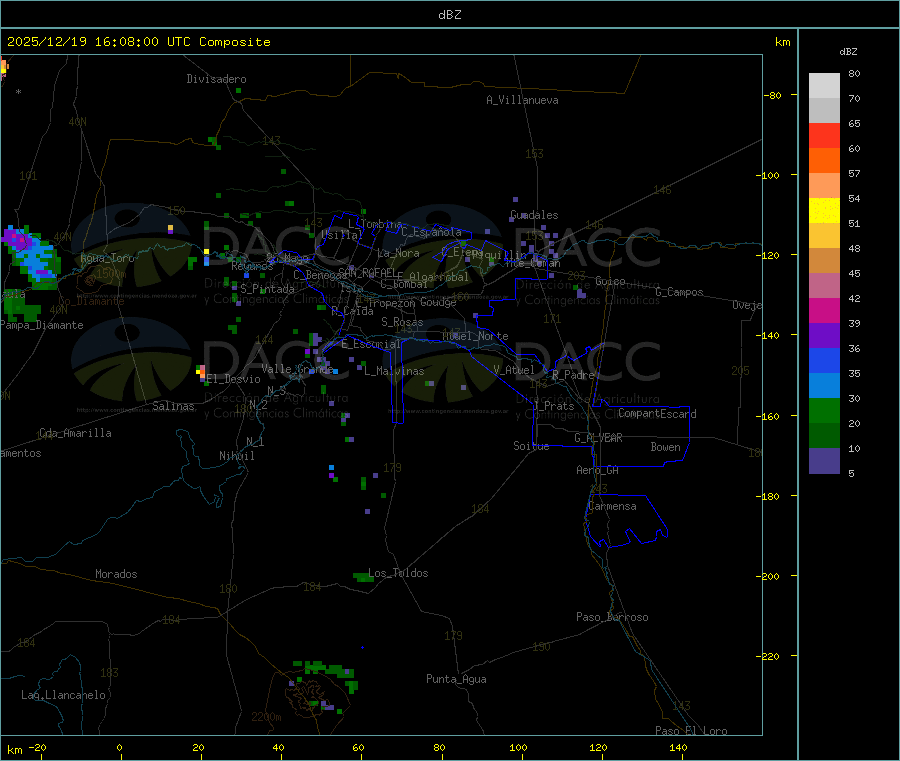Select the Punta_Agua label
900x761 pixels.
coord(456,680)
